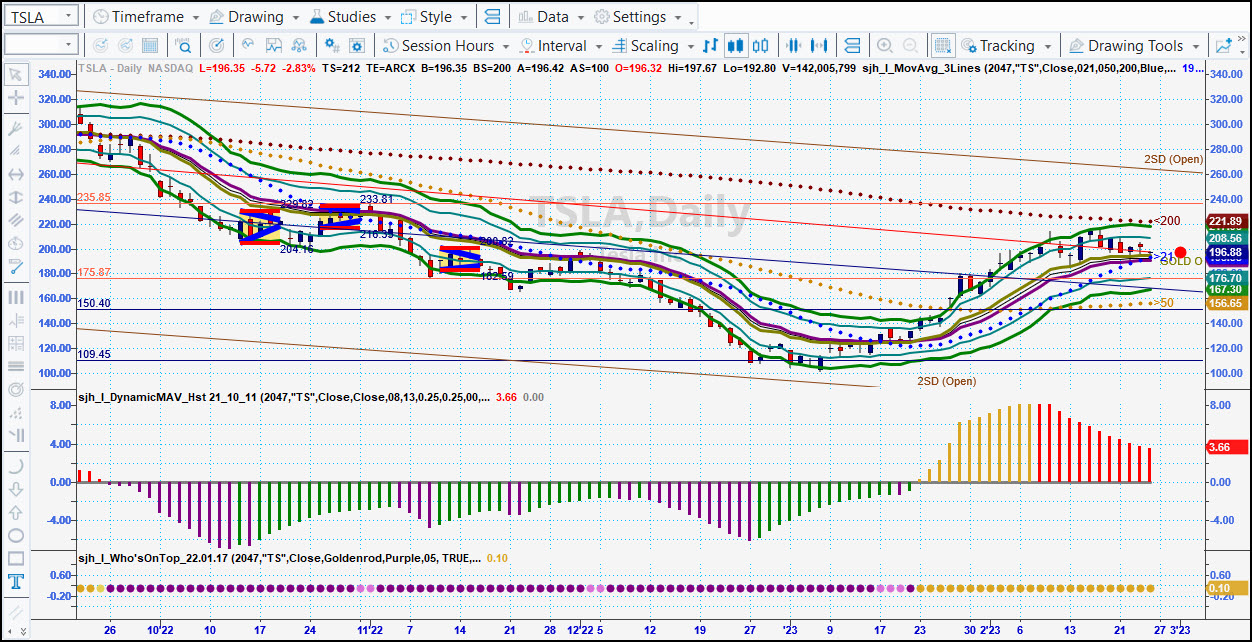Click the decrease bar spacing icon
The height and width of the screenshot is (642, 1252).
pos(795,45)
